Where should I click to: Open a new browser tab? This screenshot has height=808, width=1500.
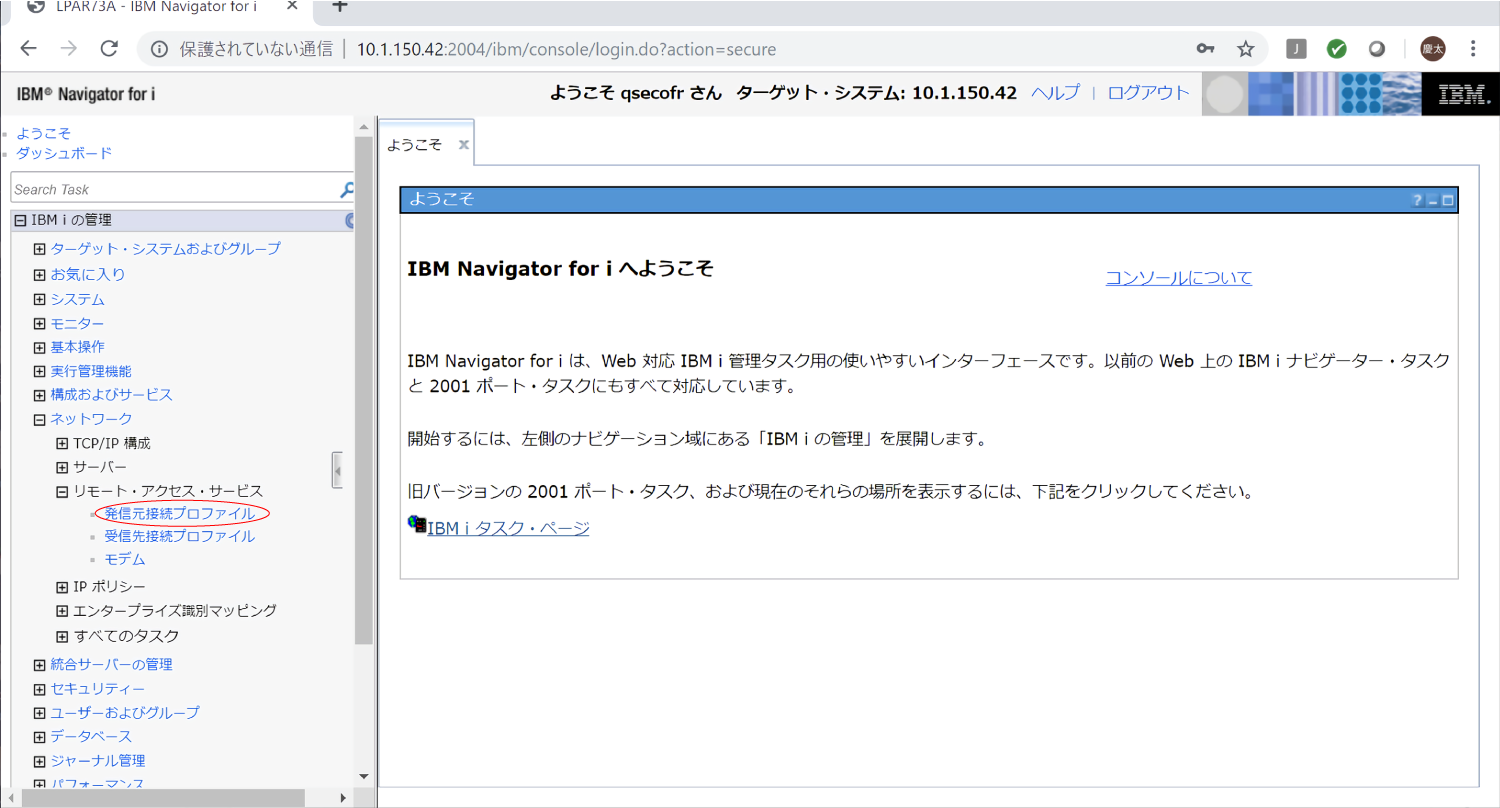tap(340, 6)
